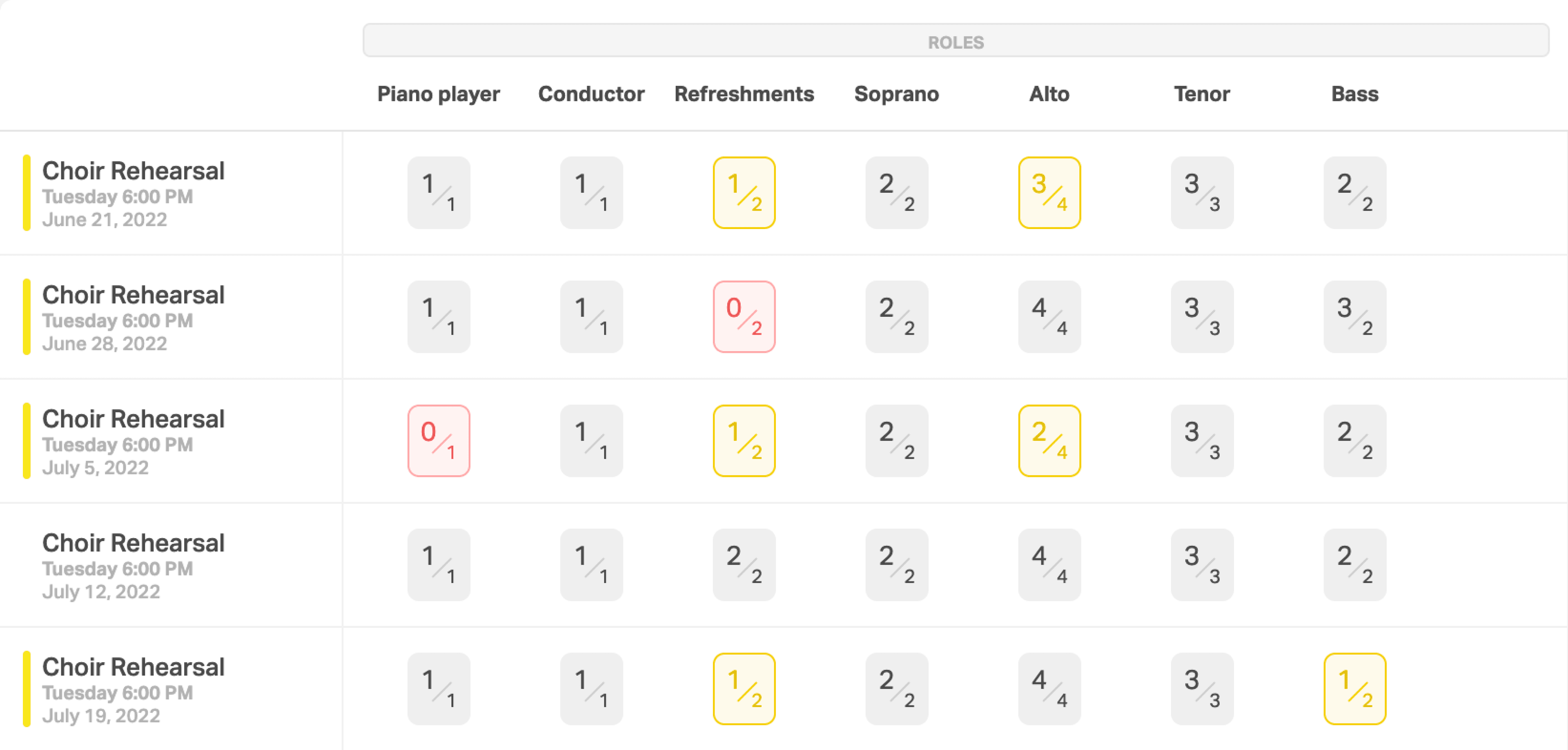This screenshot has height=750, width=1568.
Task: Click Conductor 1/1 badge on July 19
Action: pos(591,688)
